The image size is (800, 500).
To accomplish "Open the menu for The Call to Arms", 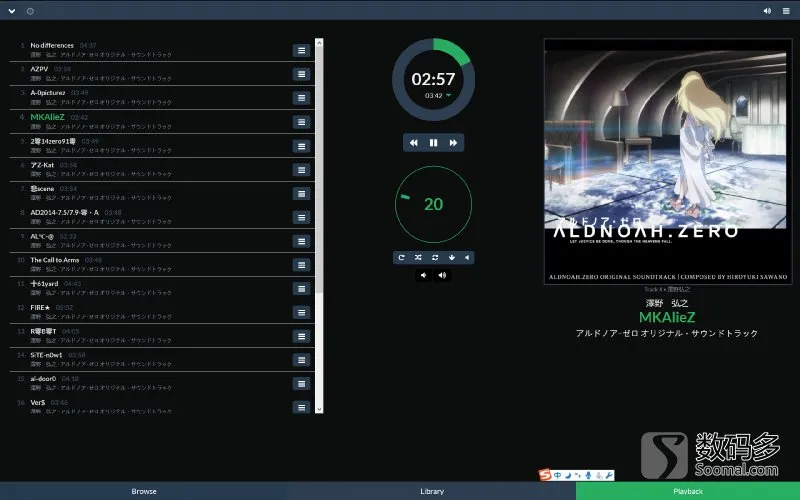I will click(x=302, y=265).
